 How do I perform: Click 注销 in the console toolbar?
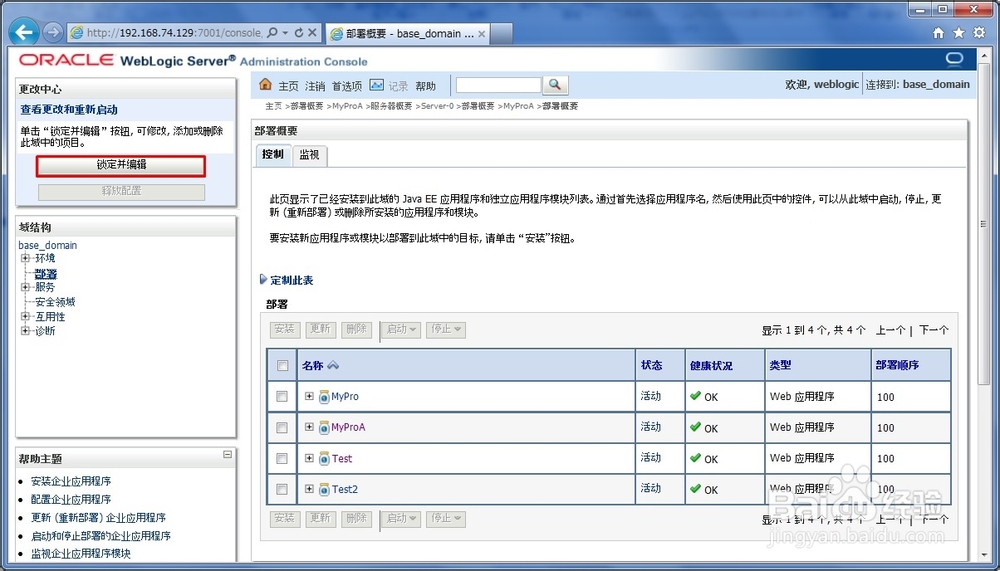[315, 85]
